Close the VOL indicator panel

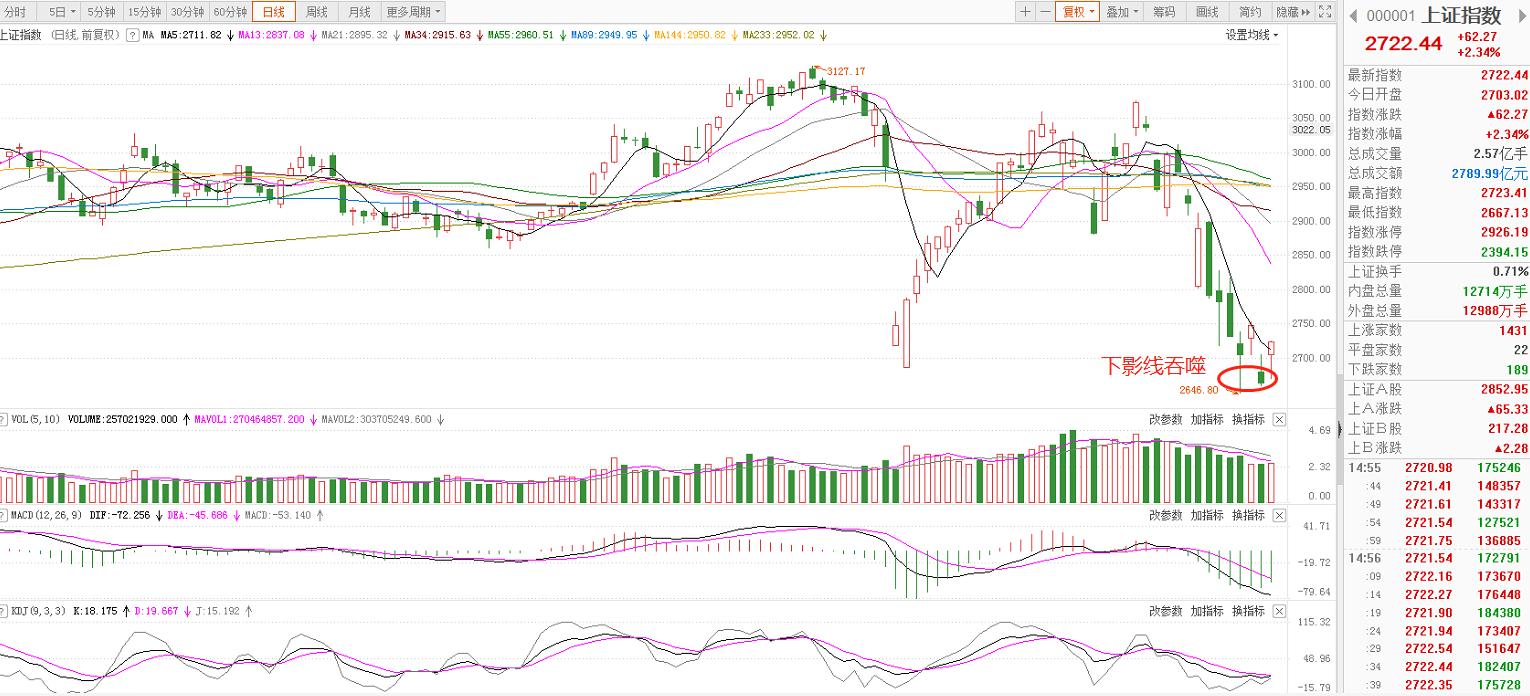(1279, 419)
